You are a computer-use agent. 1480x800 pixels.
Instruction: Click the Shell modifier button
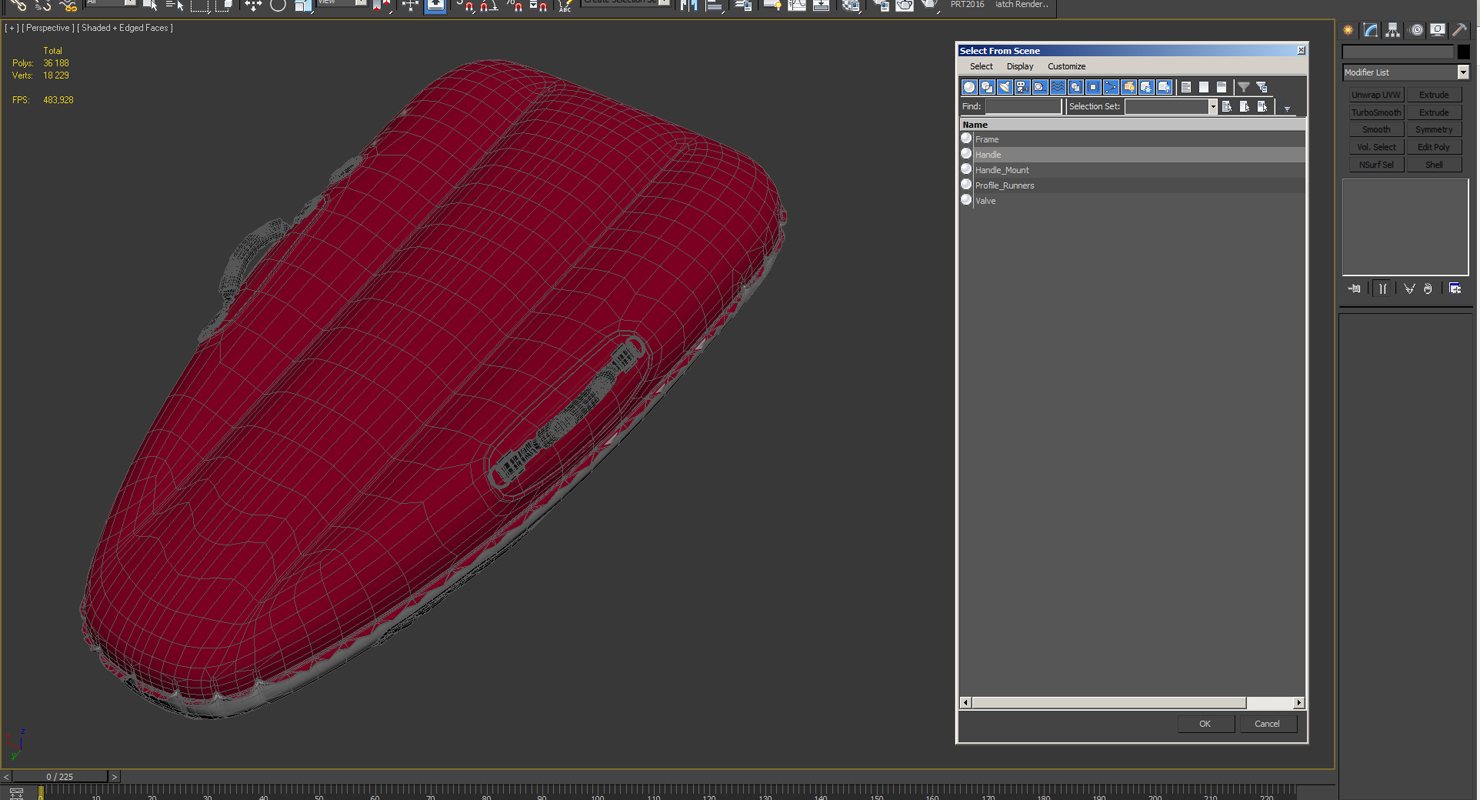[1434, 164]
